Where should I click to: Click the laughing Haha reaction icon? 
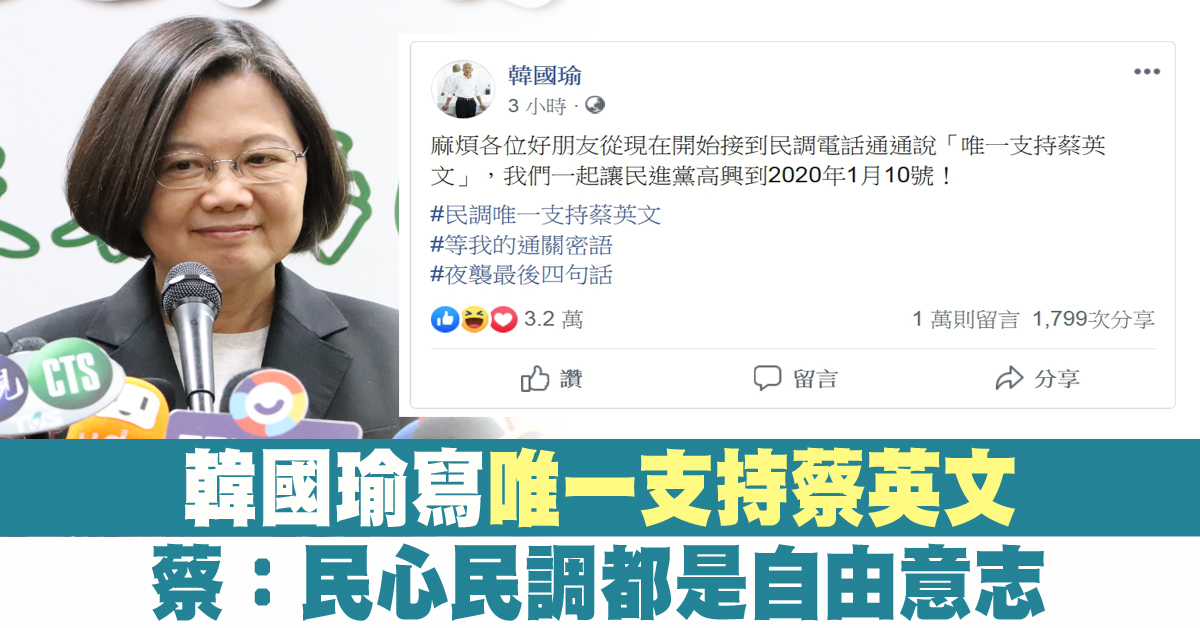coord(474,320)
